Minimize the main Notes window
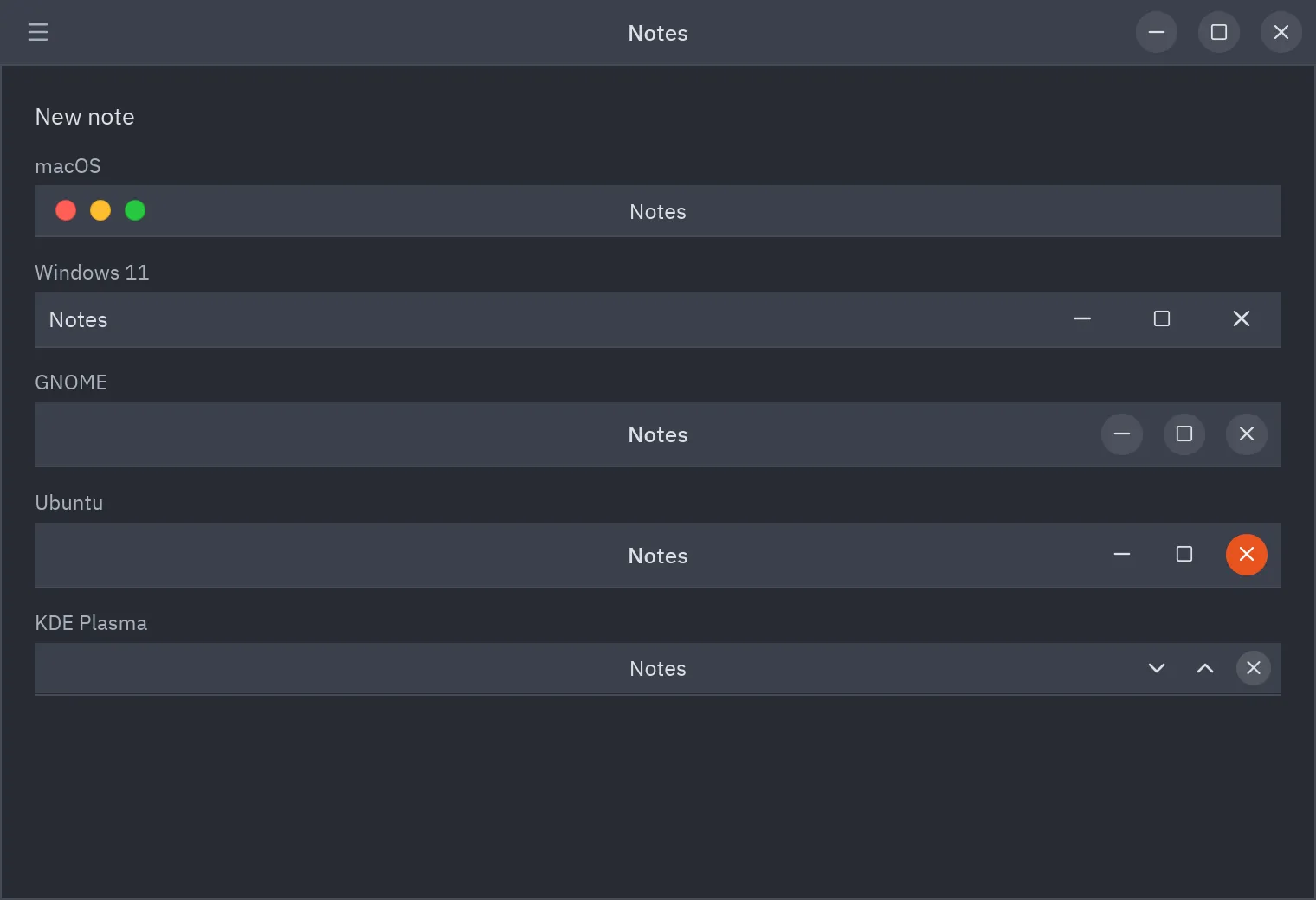Screen dimensions: 1316x900 point(1157,32)
